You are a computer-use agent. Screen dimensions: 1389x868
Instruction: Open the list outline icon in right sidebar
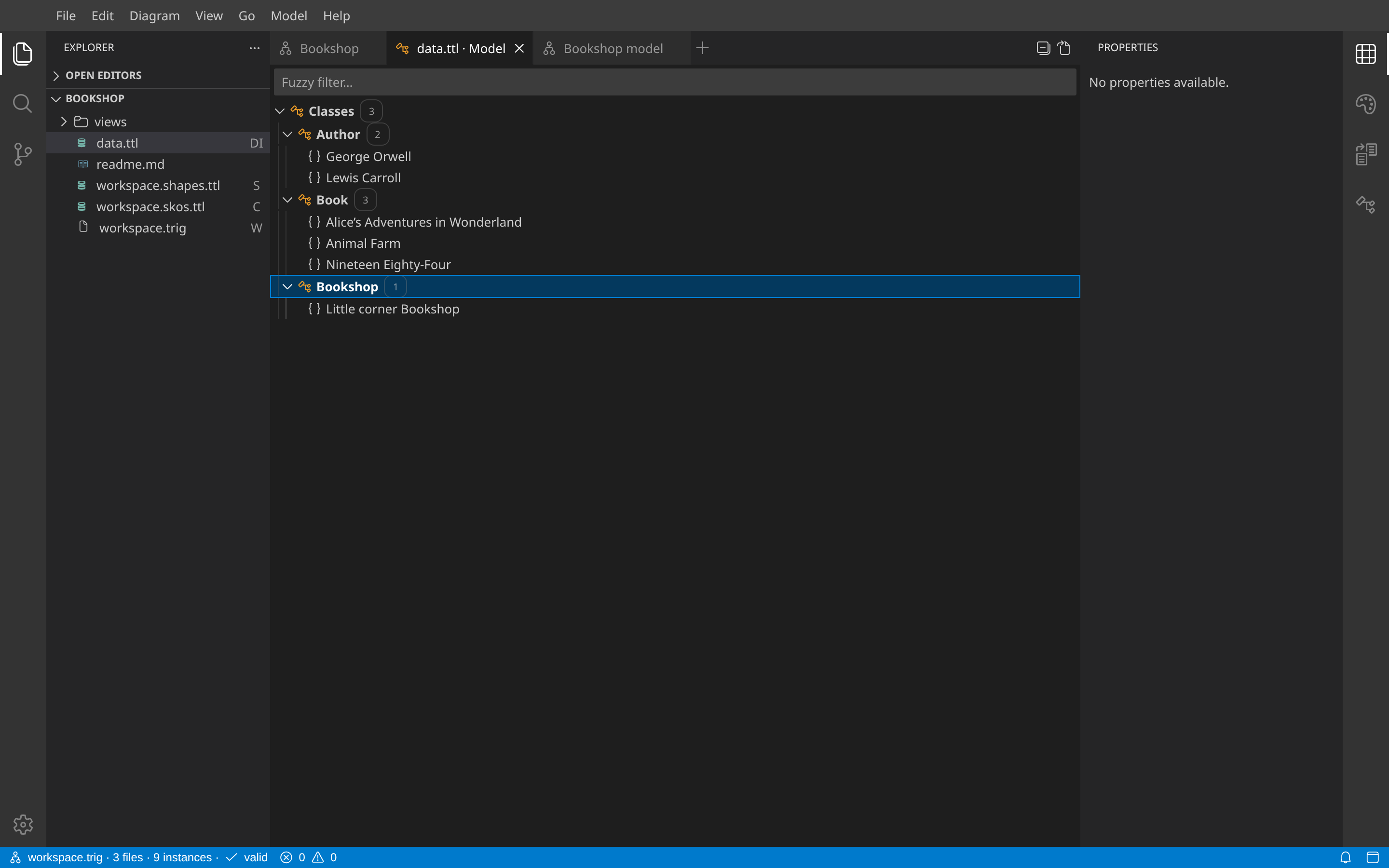[x=1365, y=154]
